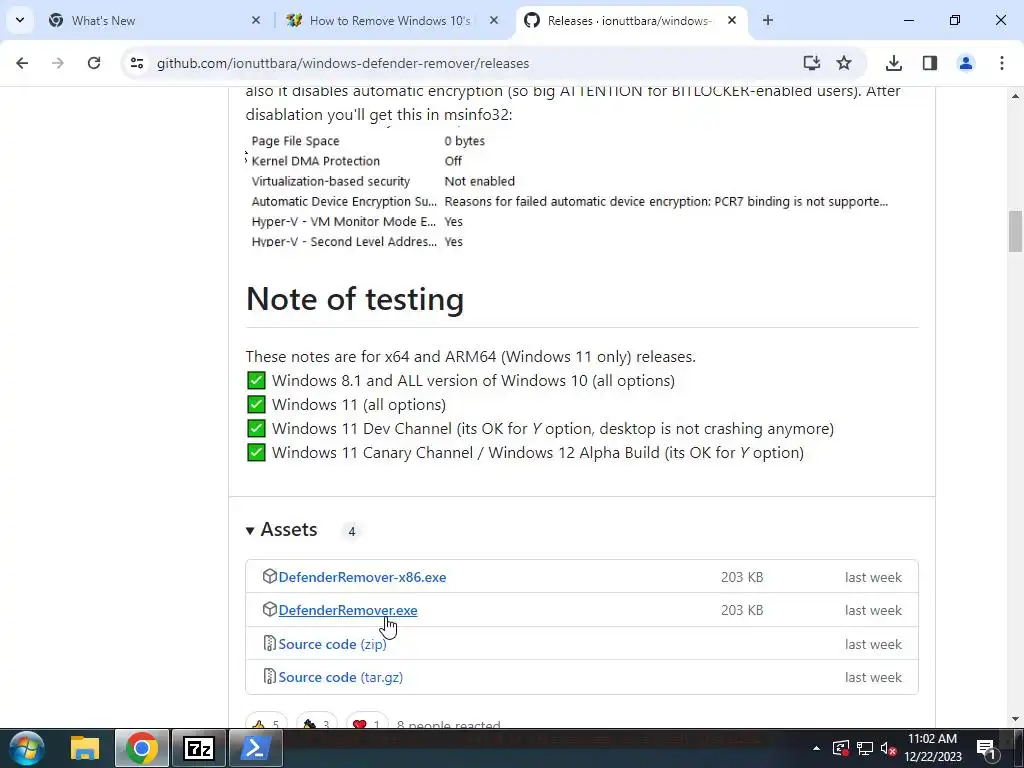Open the Windows Start button
1024x768 pixels.
27,748
